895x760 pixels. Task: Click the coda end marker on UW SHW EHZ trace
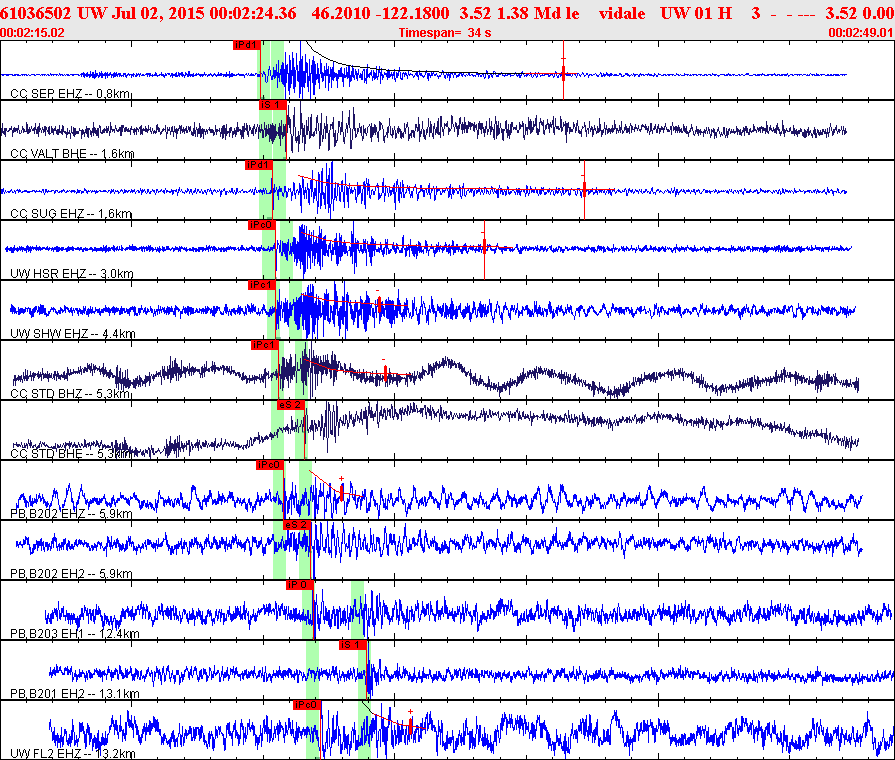(x=380, y=305)
